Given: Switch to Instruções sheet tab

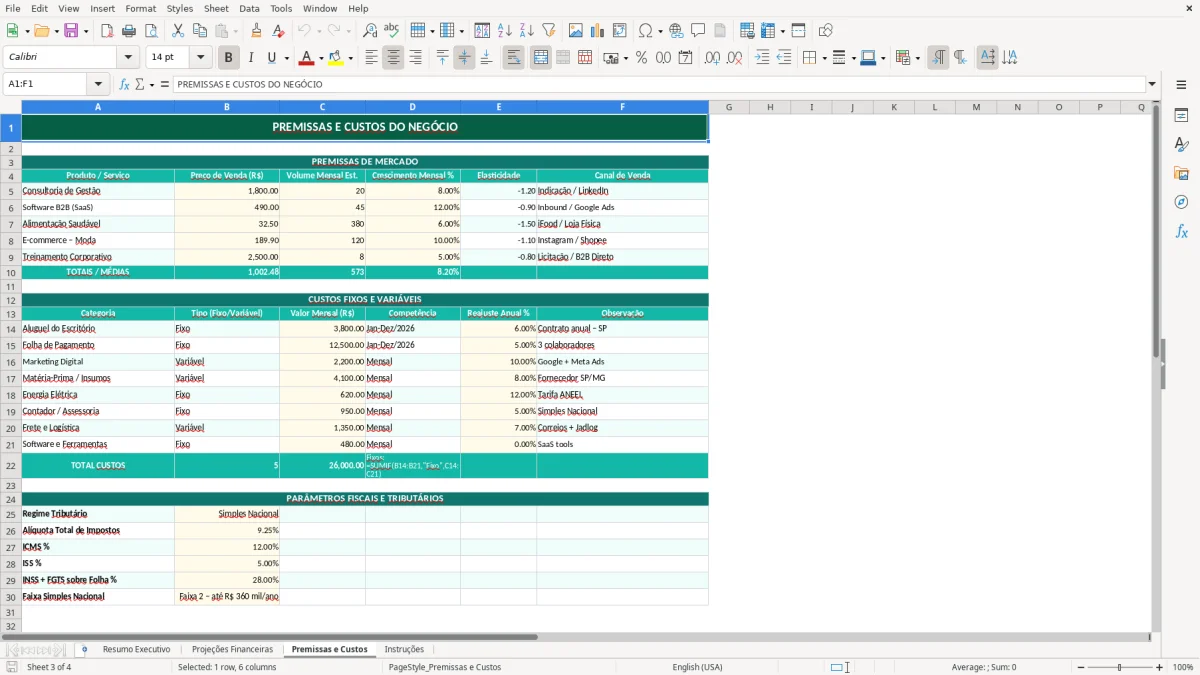Looking at the screenshot, I should (404, 649).
